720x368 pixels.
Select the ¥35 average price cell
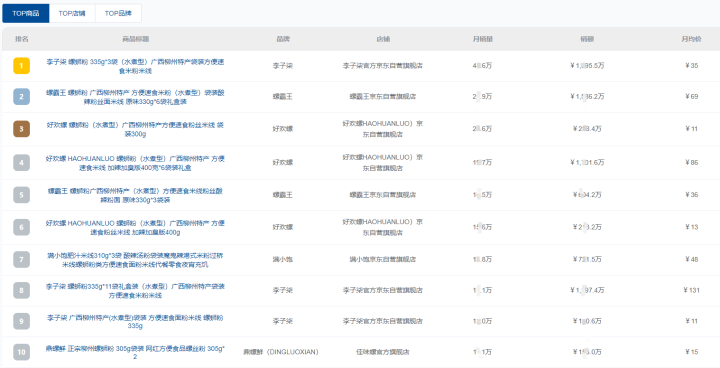click(x=691, y=66)
